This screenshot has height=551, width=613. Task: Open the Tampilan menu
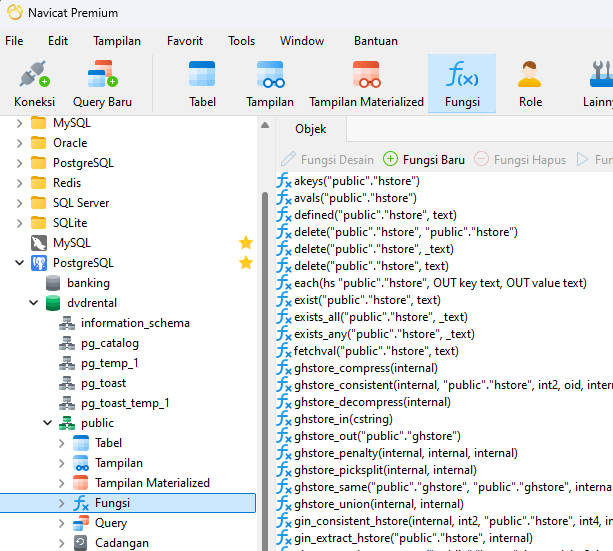pyautogui.click(x=117, y=41)
